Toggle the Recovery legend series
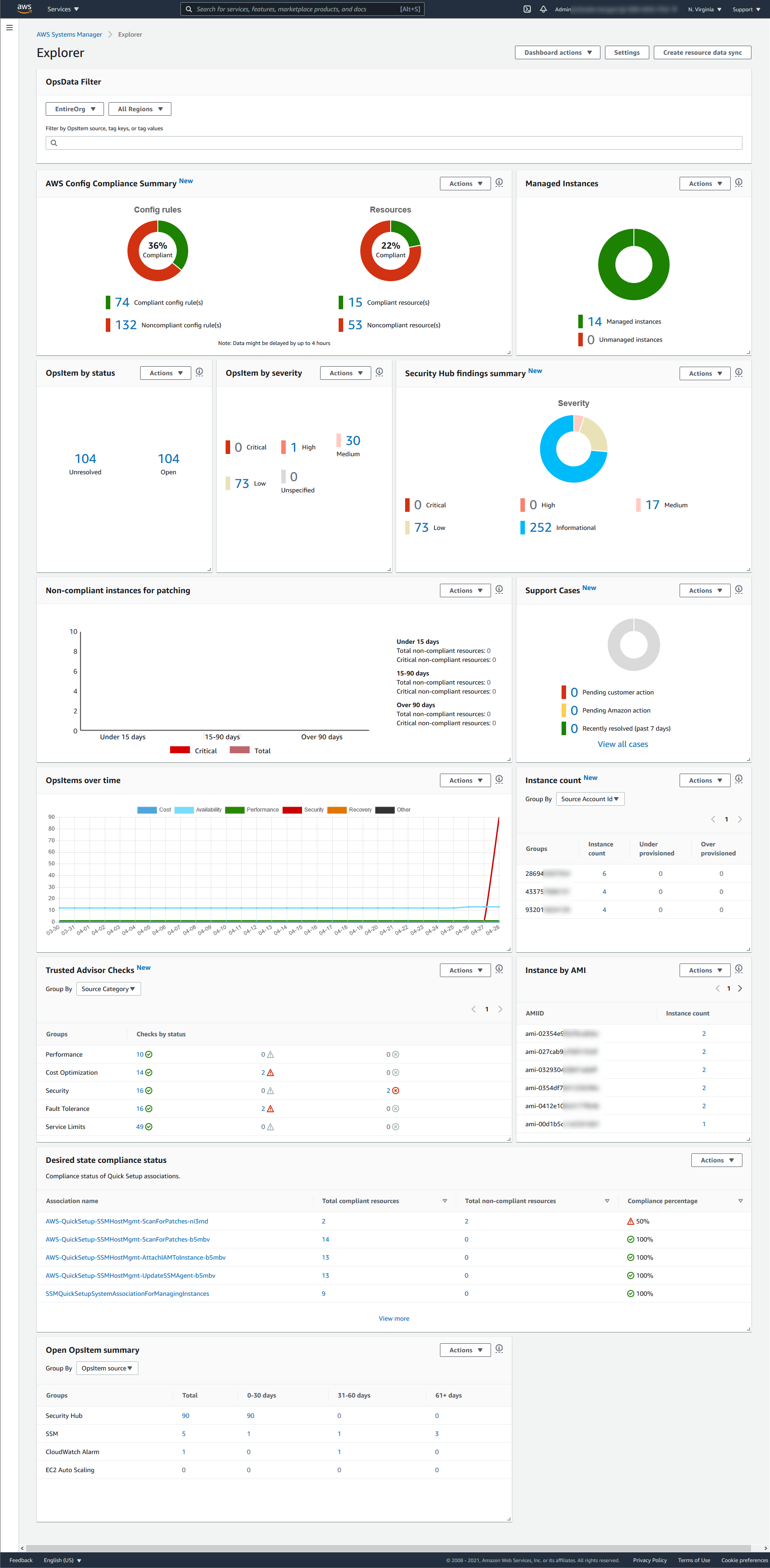 coord(350,810)
